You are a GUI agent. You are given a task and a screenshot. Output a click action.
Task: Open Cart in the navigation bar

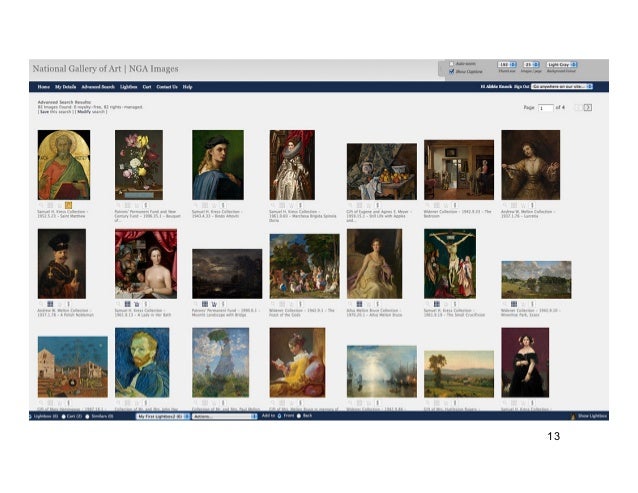click(147, 87)
